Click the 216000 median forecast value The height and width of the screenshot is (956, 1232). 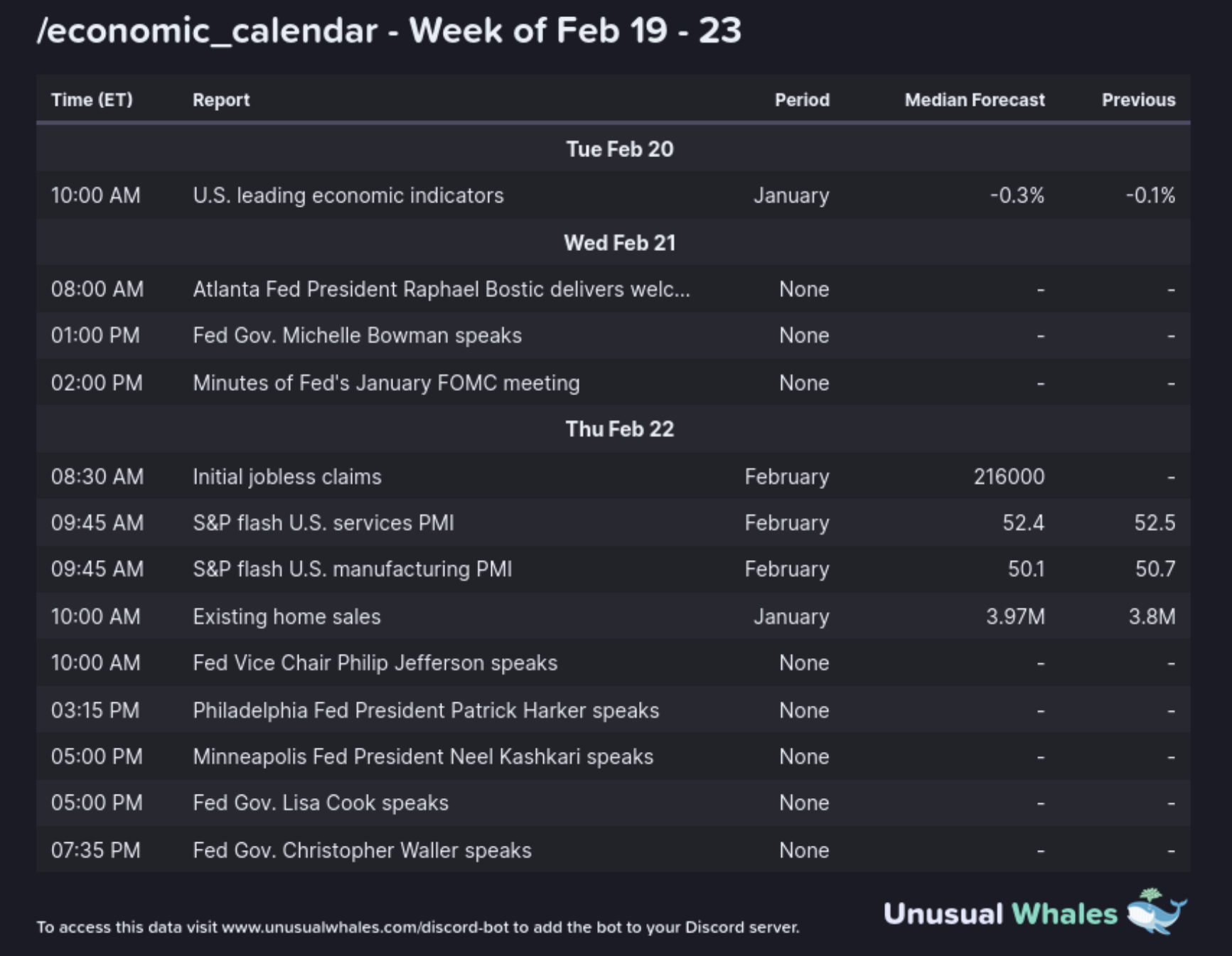1009,476
